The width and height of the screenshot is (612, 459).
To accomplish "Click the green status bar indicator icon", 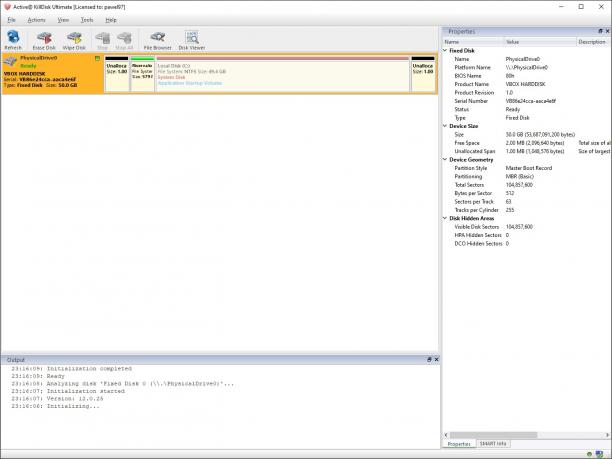I will click(x=589, y=454).
